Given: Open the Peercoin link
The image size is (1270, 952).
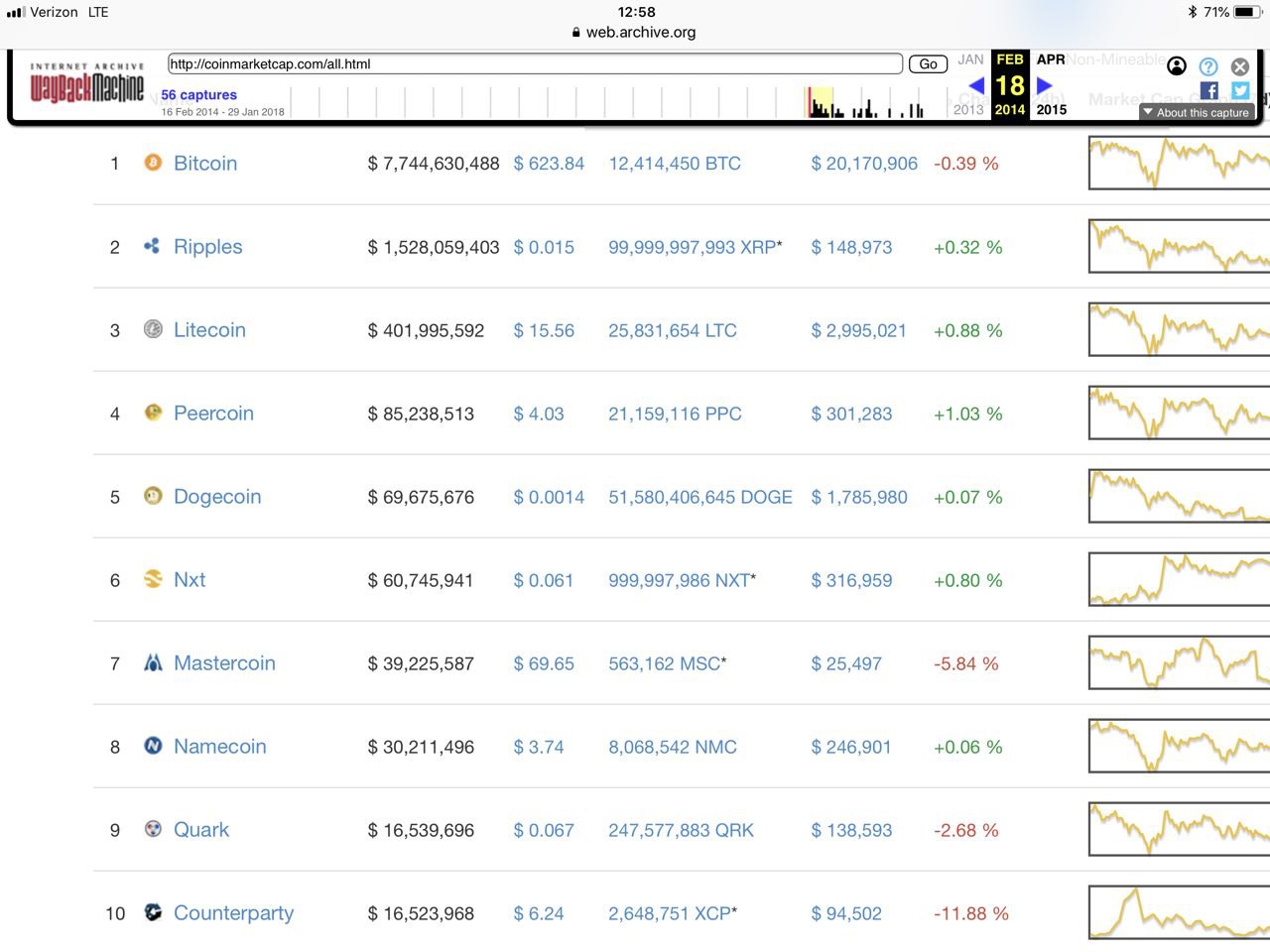Looking at the screenshot, I should coord(213,414).
